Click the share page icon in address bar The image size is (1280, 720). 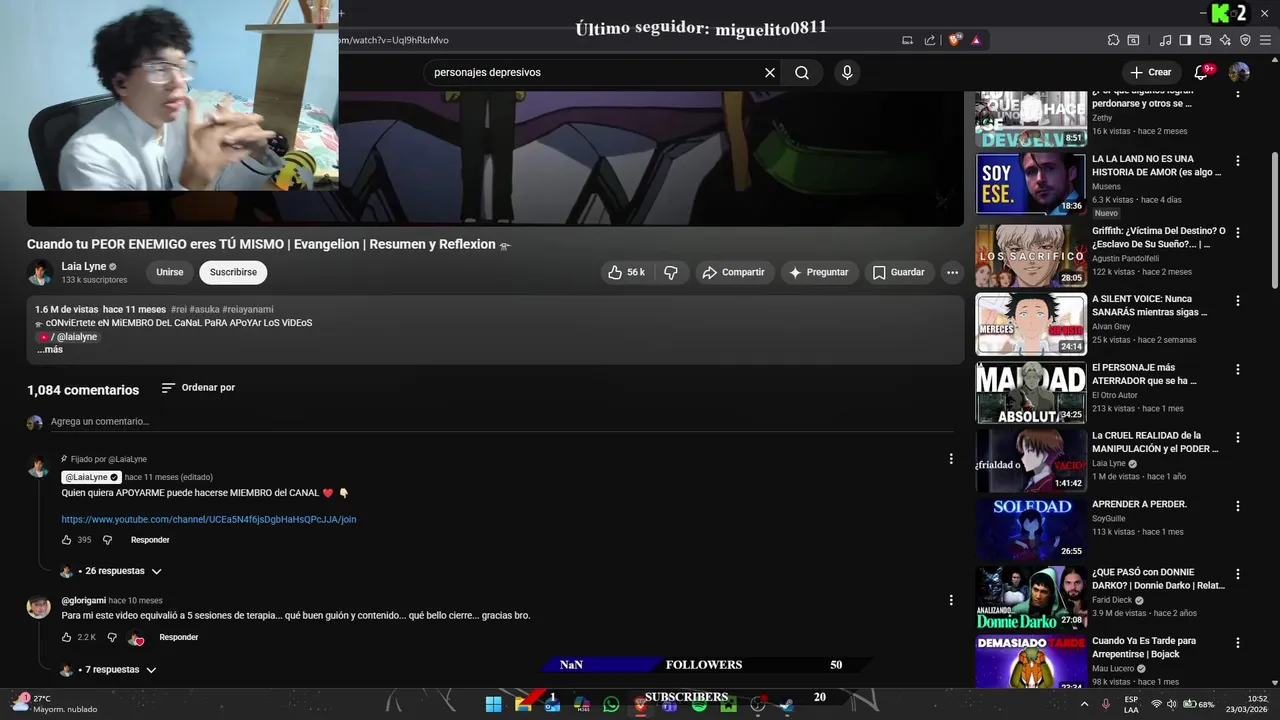point(930,40)
